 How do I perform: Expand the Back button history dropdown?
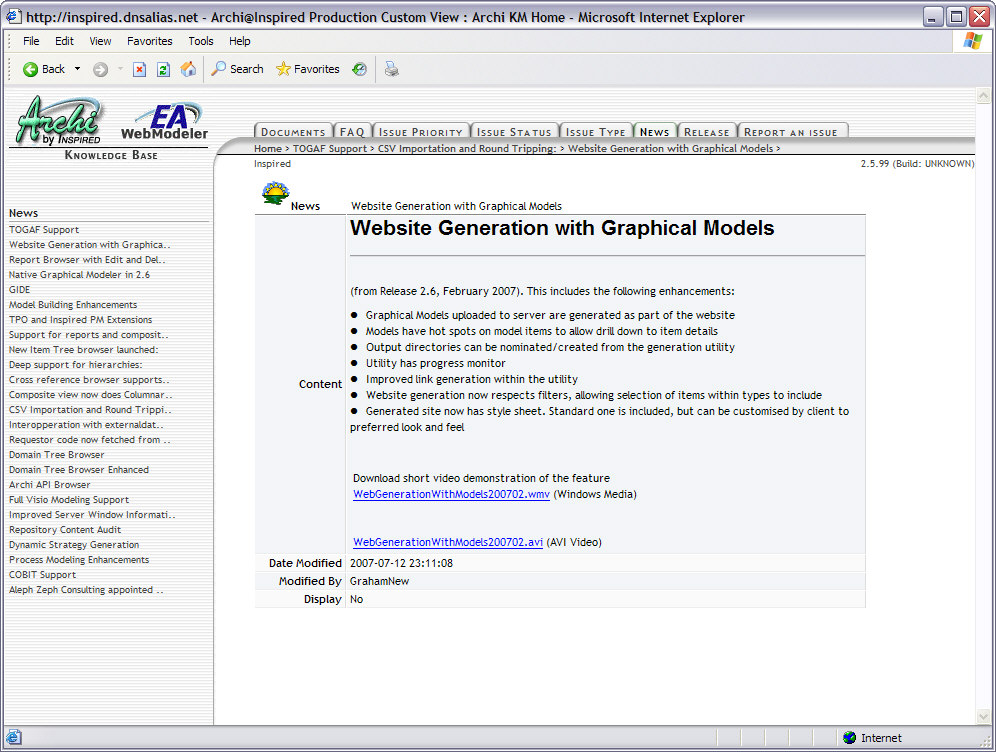coord(75,69)
